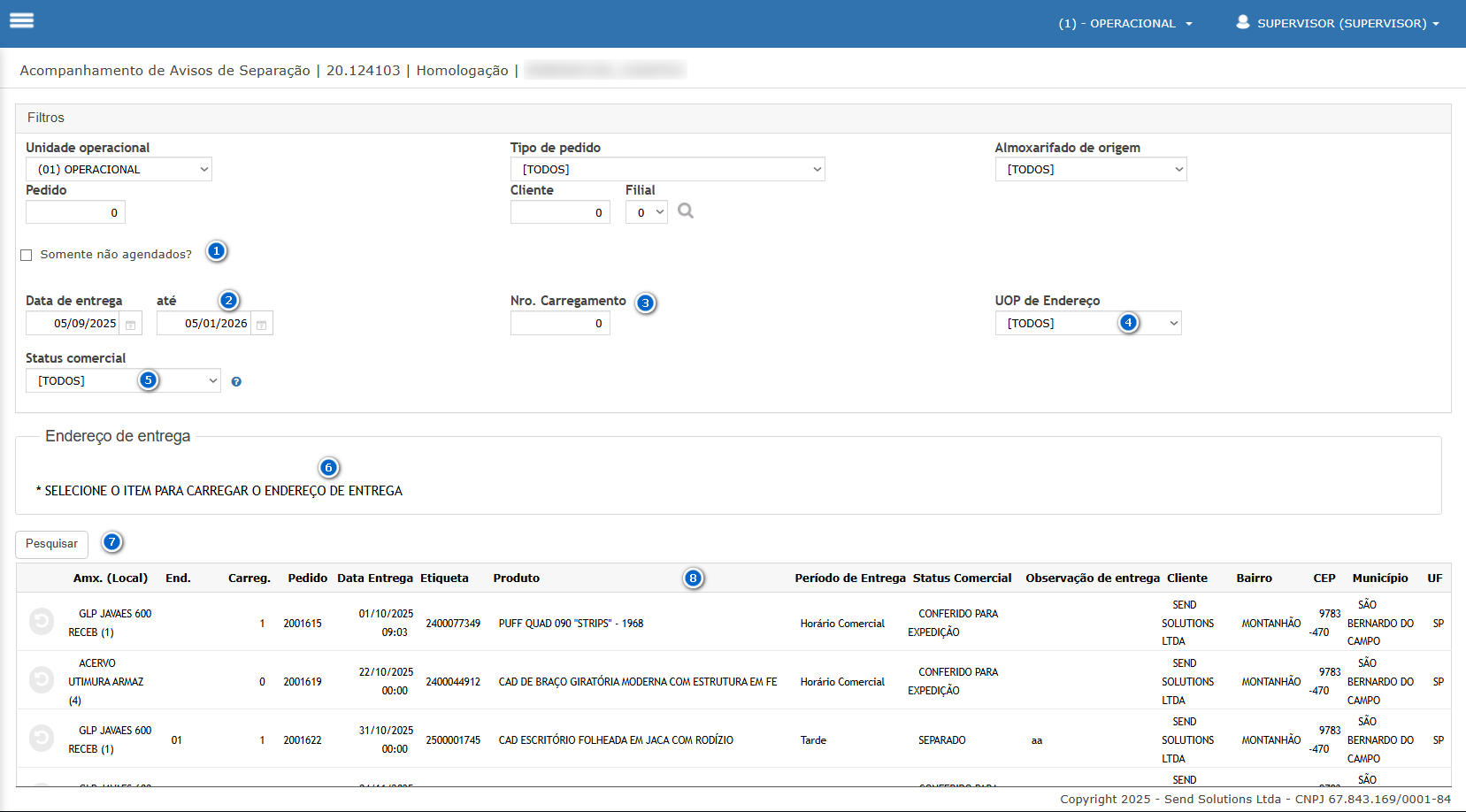Open the Tipo de pedido dropdown
This screenshot has width=1466, height=812.
[667, 170]
